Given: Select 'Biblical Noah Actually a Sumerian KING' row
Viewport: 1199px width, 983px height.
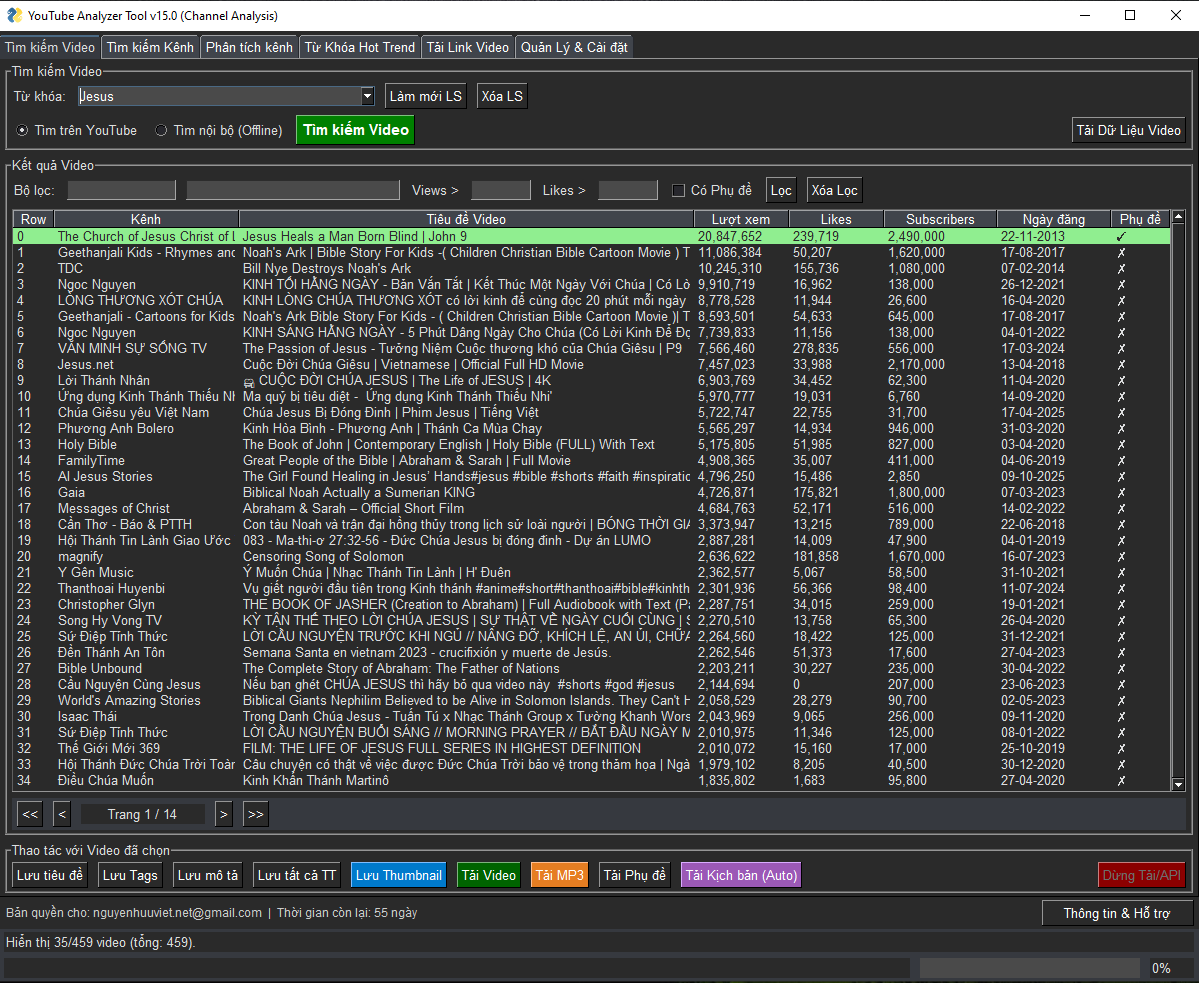Looking at the screenshot, I should (591, 493).
